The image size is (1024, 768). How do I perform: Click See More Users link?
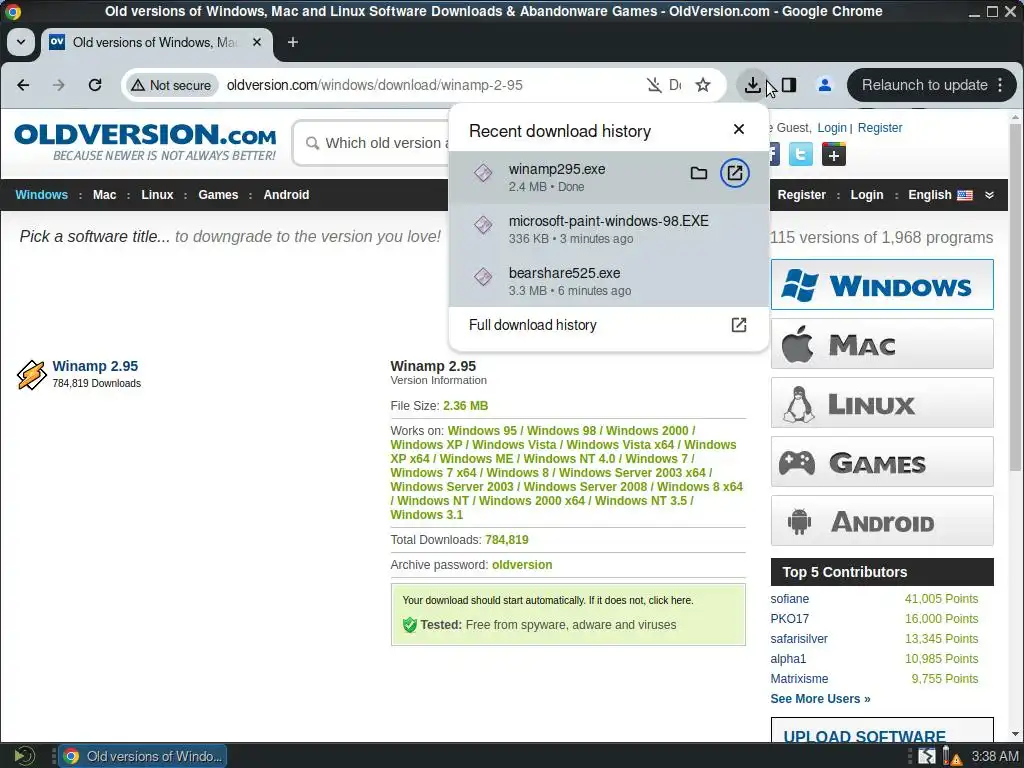(820, 699)
